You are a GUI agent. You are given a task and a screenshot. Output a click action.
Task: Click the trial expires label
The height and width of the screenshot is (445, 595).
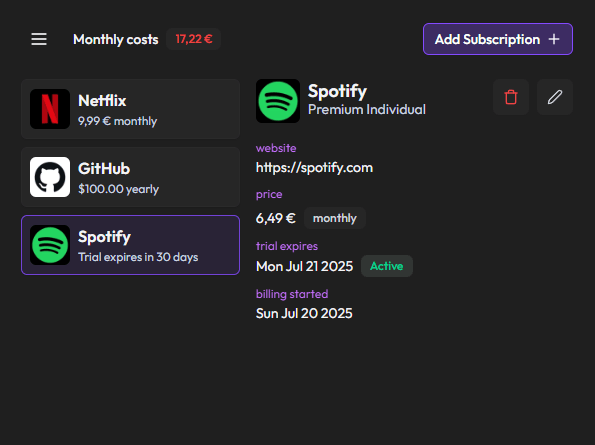[287, 246]
